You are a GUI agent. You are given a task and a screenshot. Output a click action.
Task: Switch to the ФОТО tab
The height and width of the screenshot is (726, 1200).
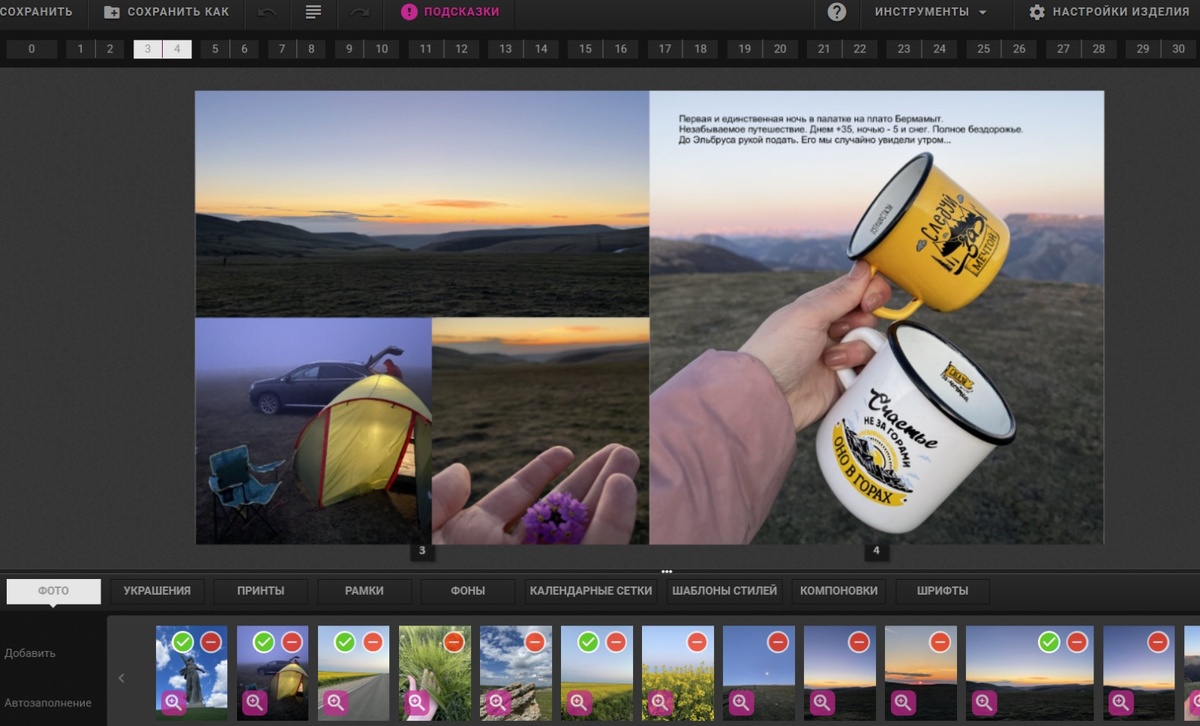tap(54, 591)
